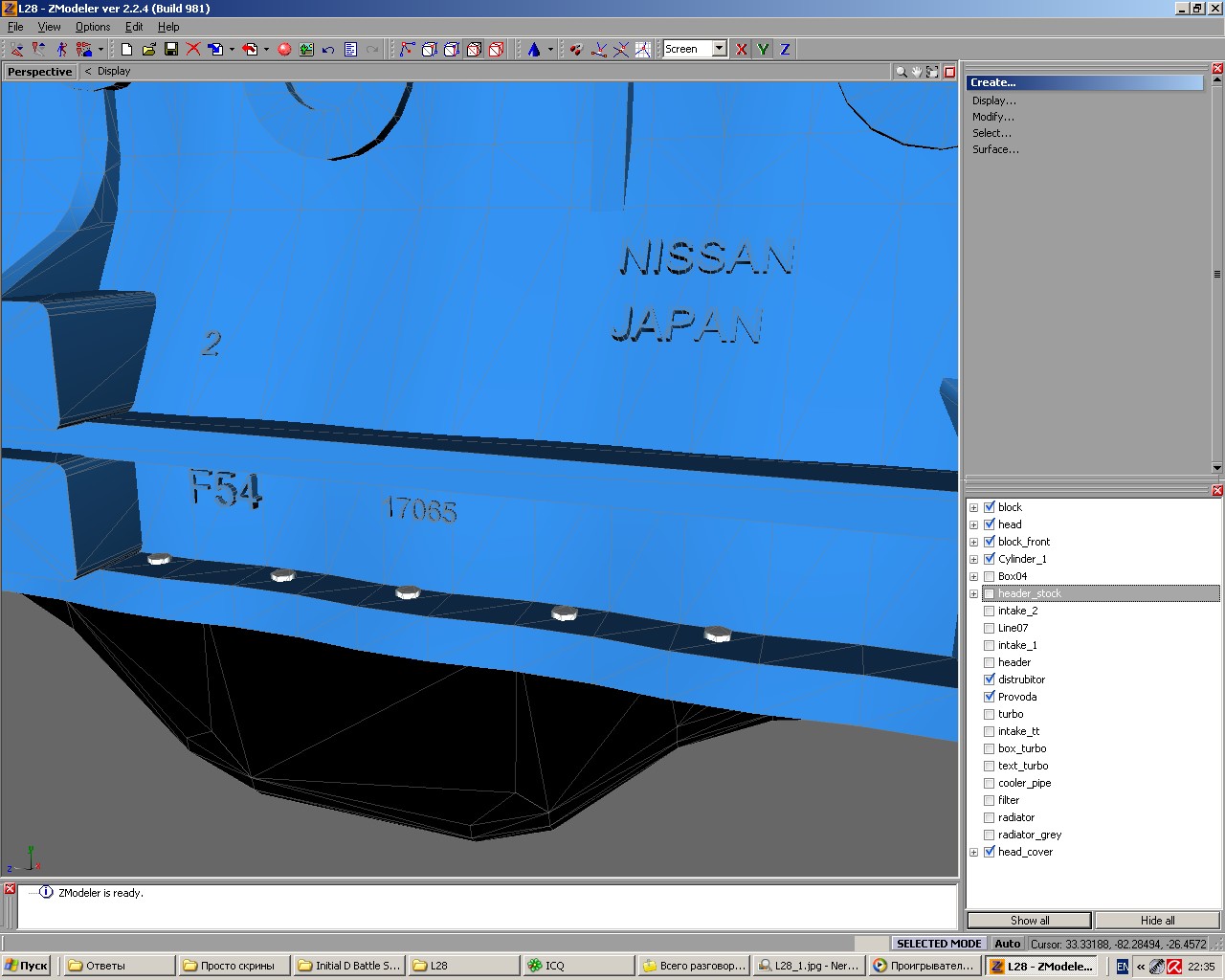Expand the block tree node
This screenshot has width=1225, height=980.
pyautogui.click(x=974, y=507)
